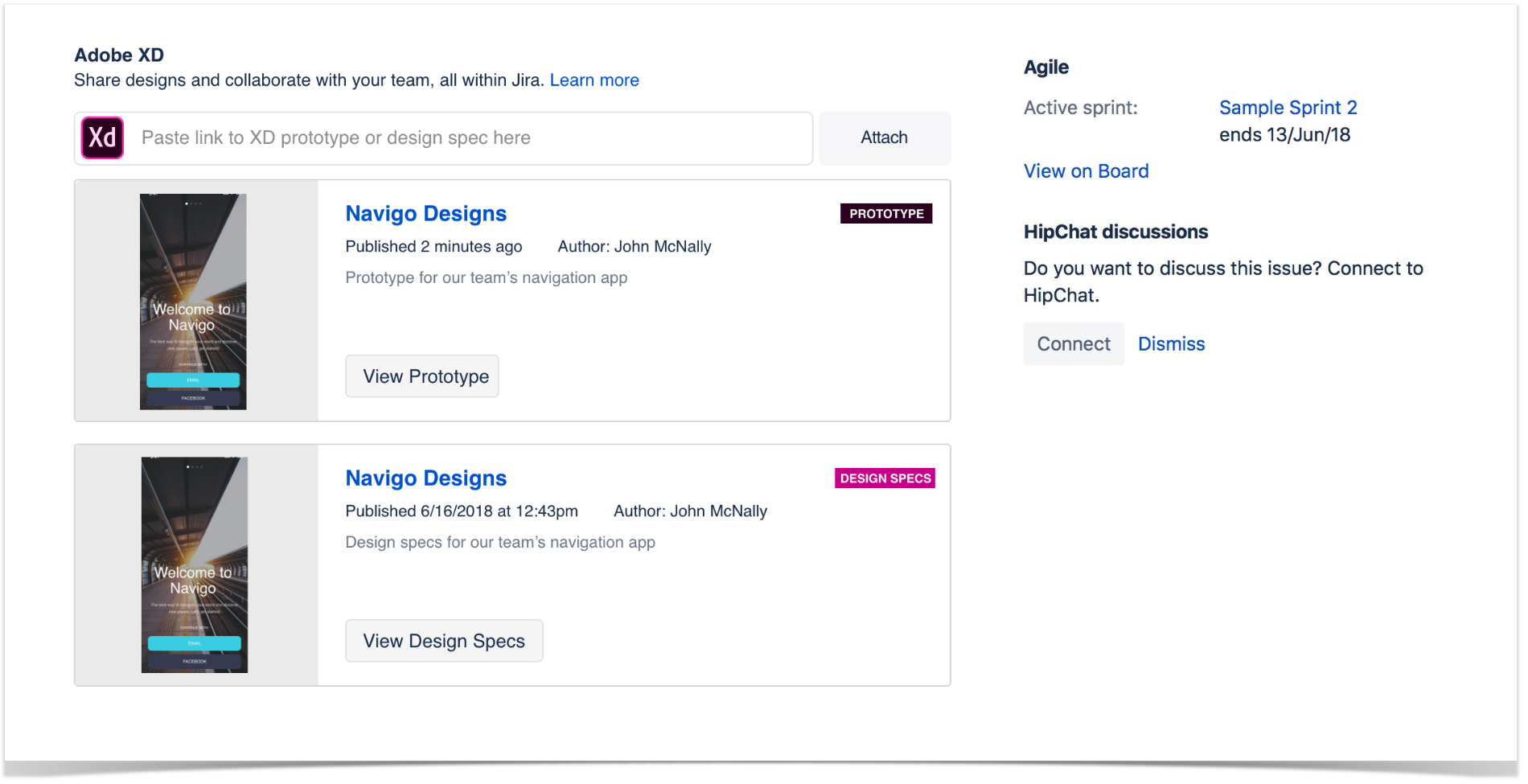Image resolution: width=1528 pixels, height=784 pixels.
Task: Select 'Author: John McNally' in design specs card
Action: (x=690, y=511)
